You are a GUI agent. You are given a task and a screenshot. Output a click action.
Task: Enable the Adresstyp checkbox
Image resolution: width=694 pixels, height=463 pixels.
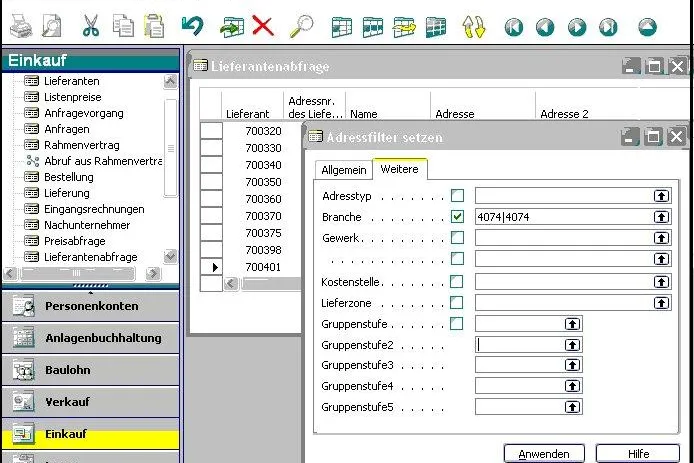pyautogui.click(x=457, y=195)
